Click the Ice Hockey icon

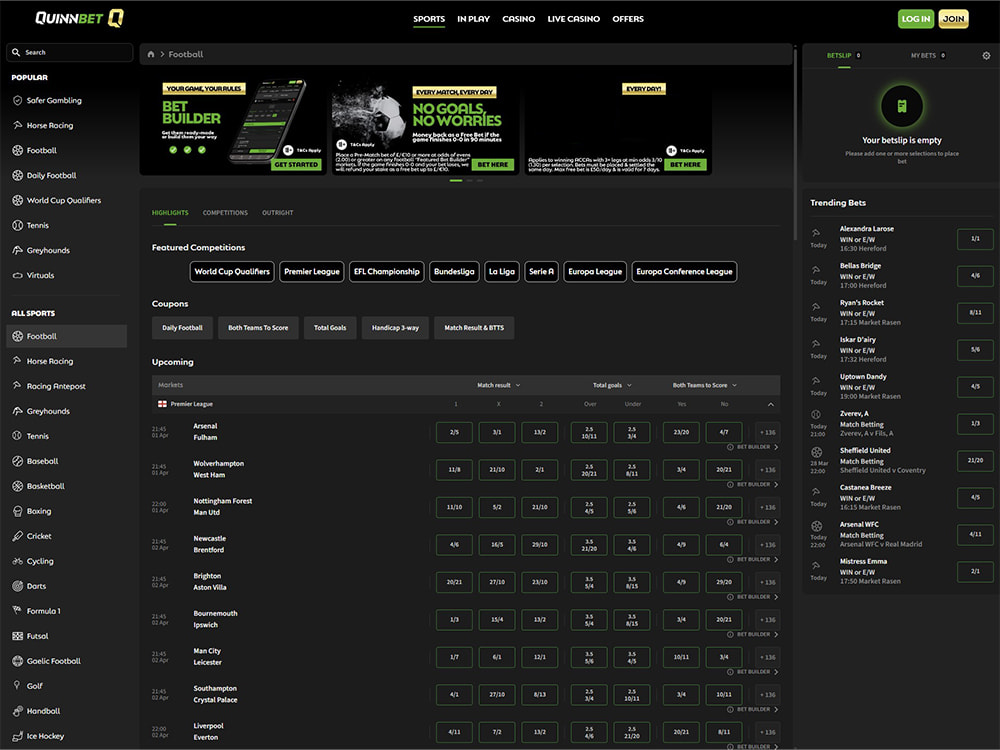[17, 736]
